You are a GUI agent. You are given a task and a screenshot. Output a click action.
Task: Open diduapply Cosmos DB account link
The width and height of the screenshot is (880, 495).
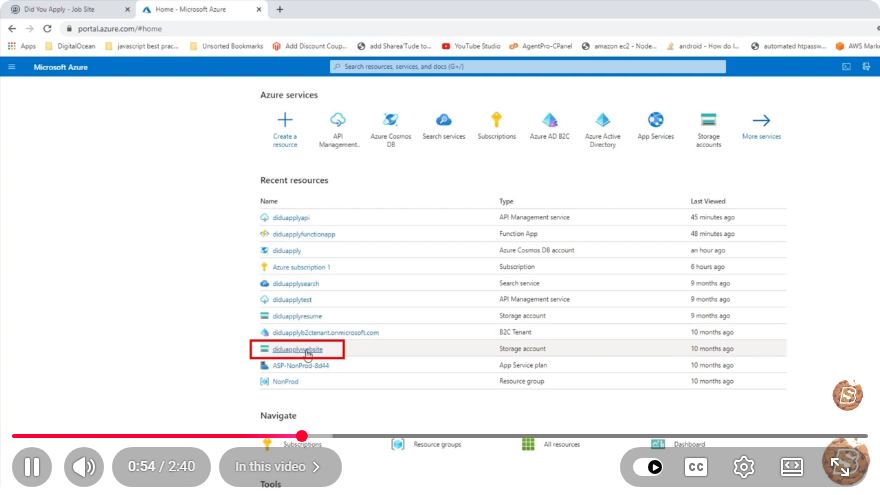(x=287, y=250)
